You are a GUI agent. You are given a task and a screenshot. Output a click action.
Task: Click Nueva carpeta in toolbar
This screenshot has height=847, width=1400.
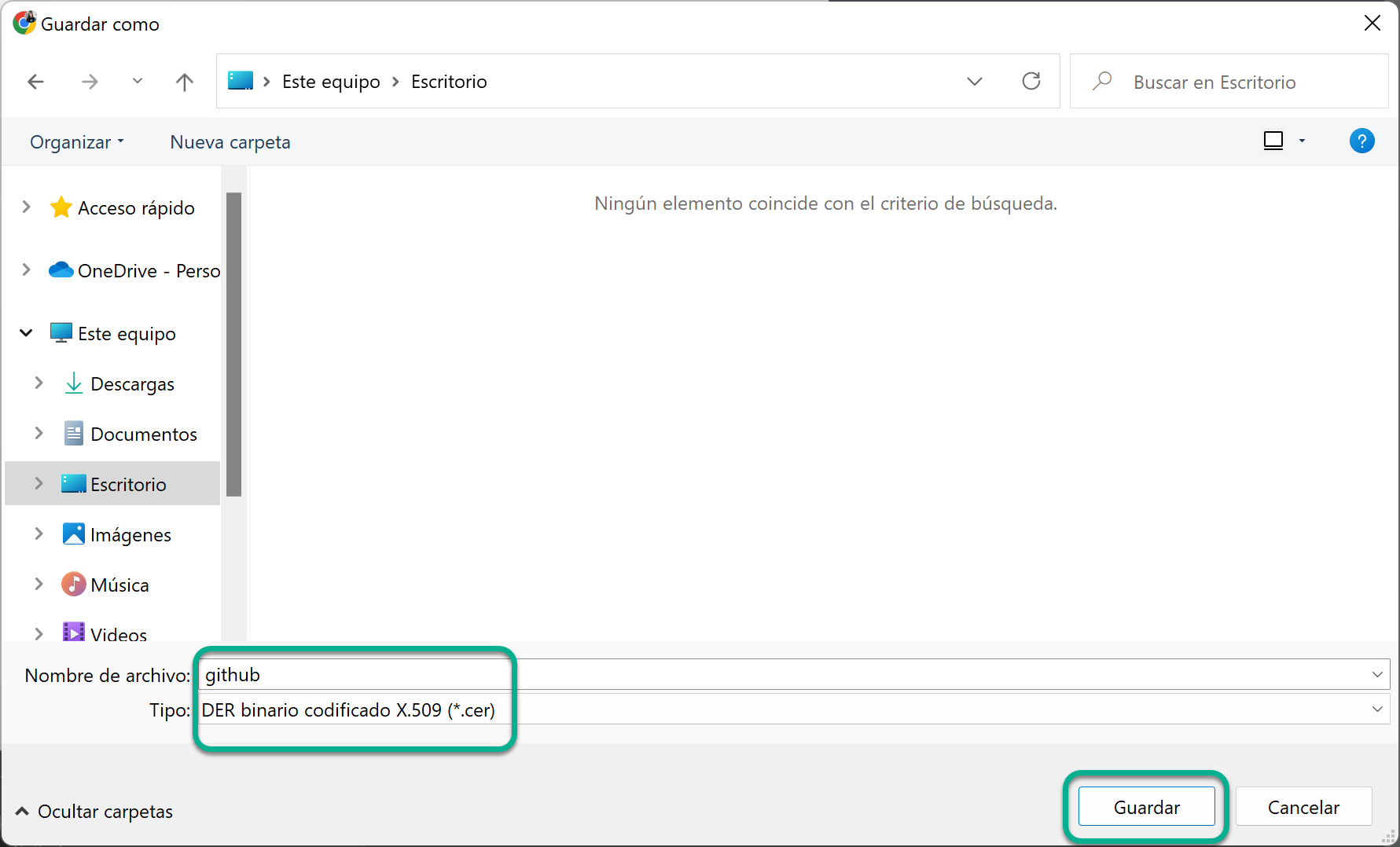[230, 142]
